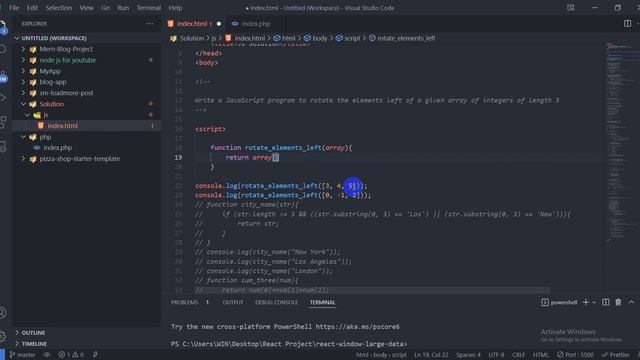Click Ln 19, Col 22 status item
640x360 pixels.
point(431,355)
